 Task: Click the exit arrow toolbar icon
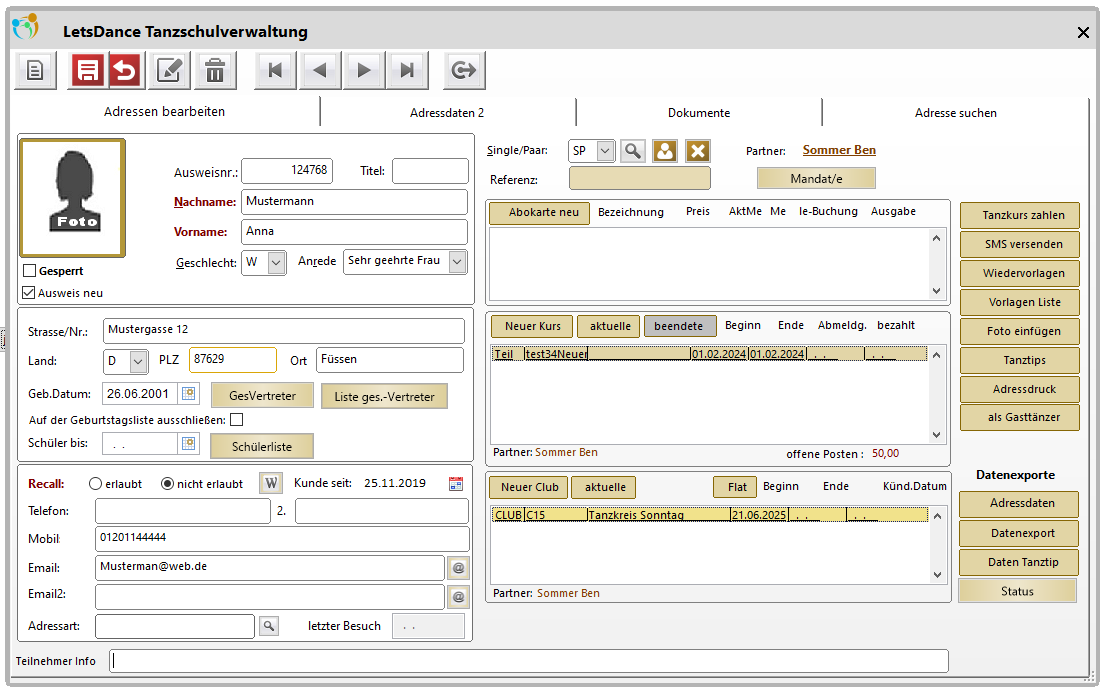(463, 70)
